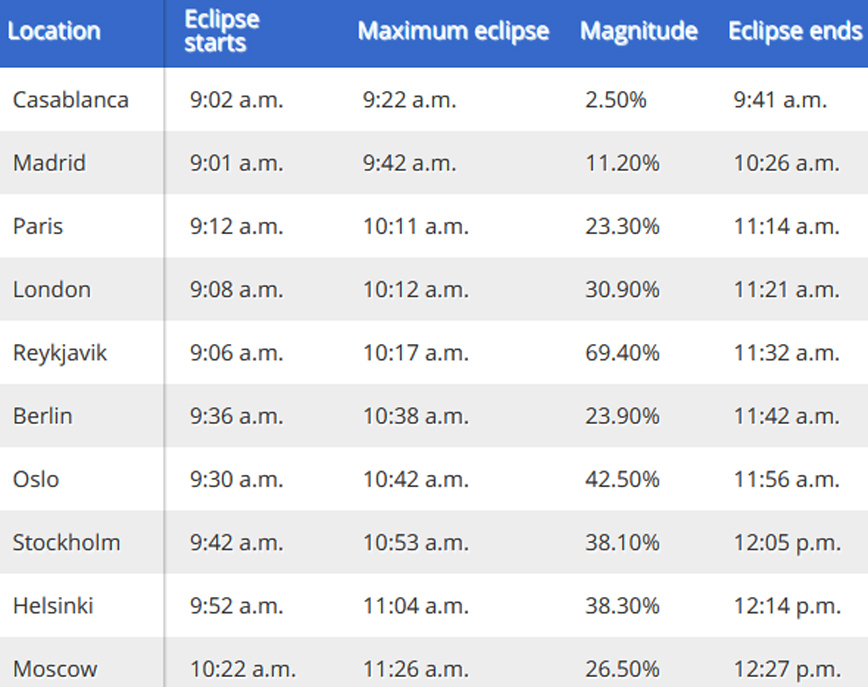868x687 pixels.
Task: Click the Madrid row label
Action: click(x=49, y=163)
